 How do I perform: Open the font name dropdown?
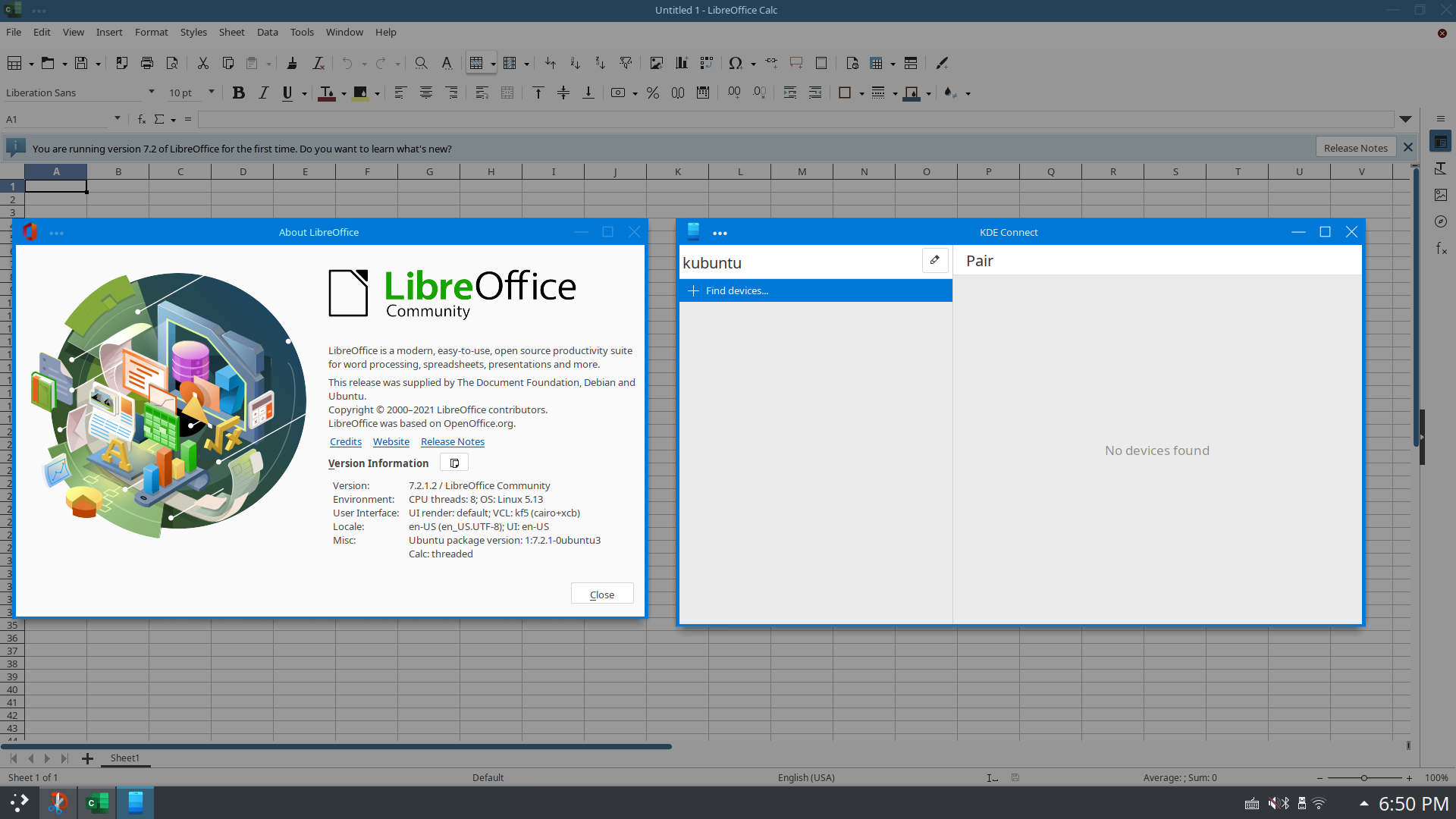point(152,93)
